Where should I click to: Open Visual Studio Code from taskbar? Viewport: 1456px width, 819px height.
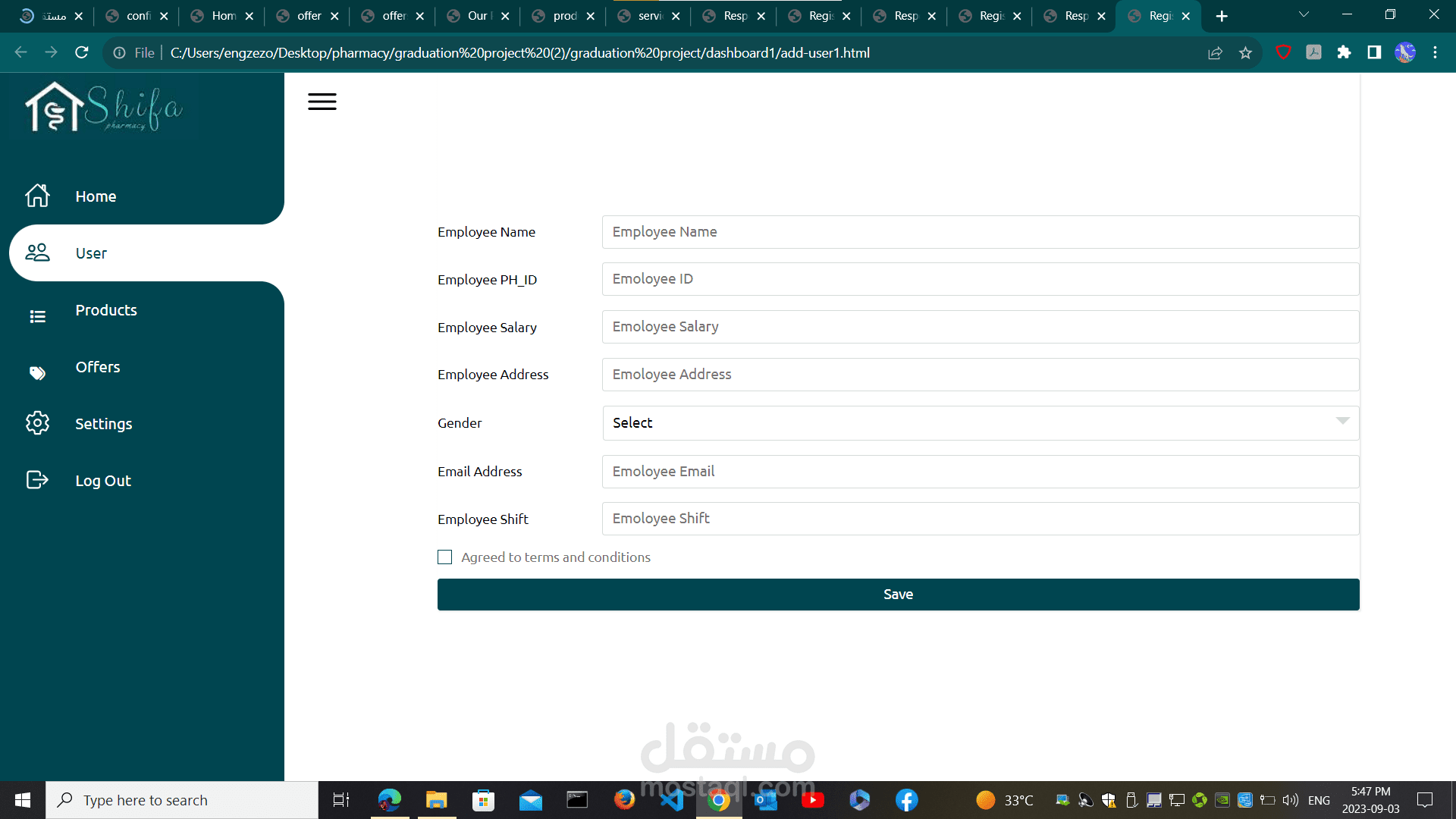point(672,800)
